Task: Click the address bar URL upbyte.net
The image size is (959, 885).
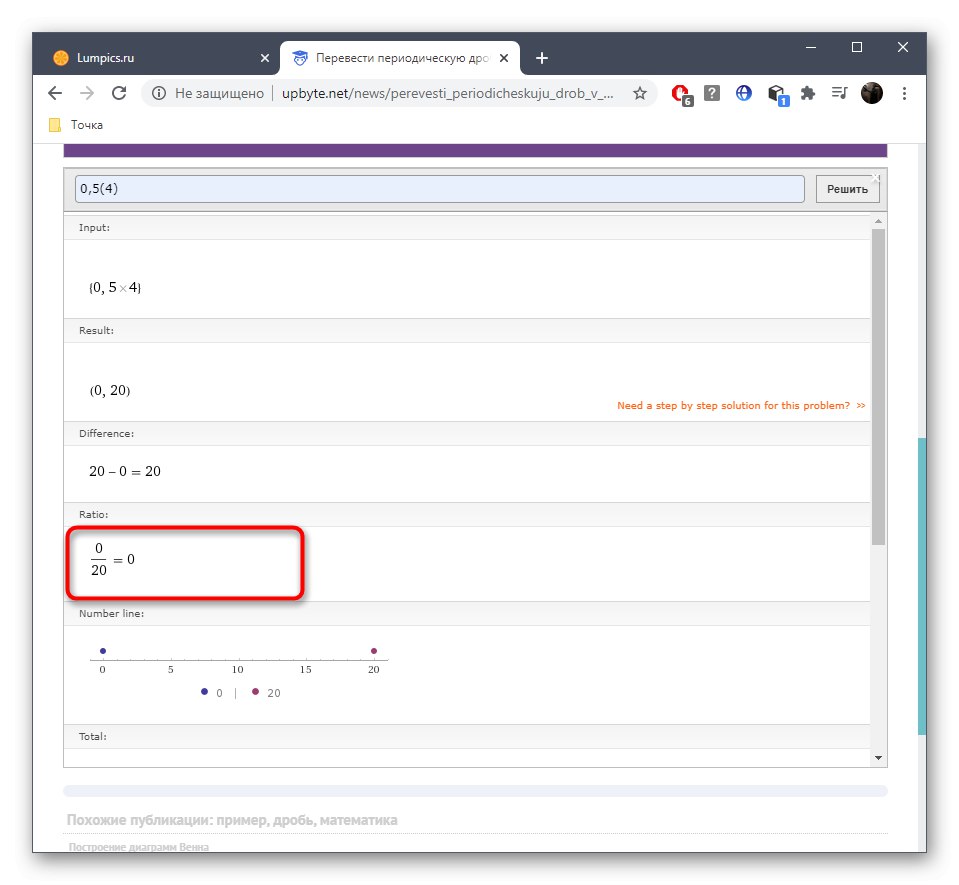Action: [x=447, y=93]
